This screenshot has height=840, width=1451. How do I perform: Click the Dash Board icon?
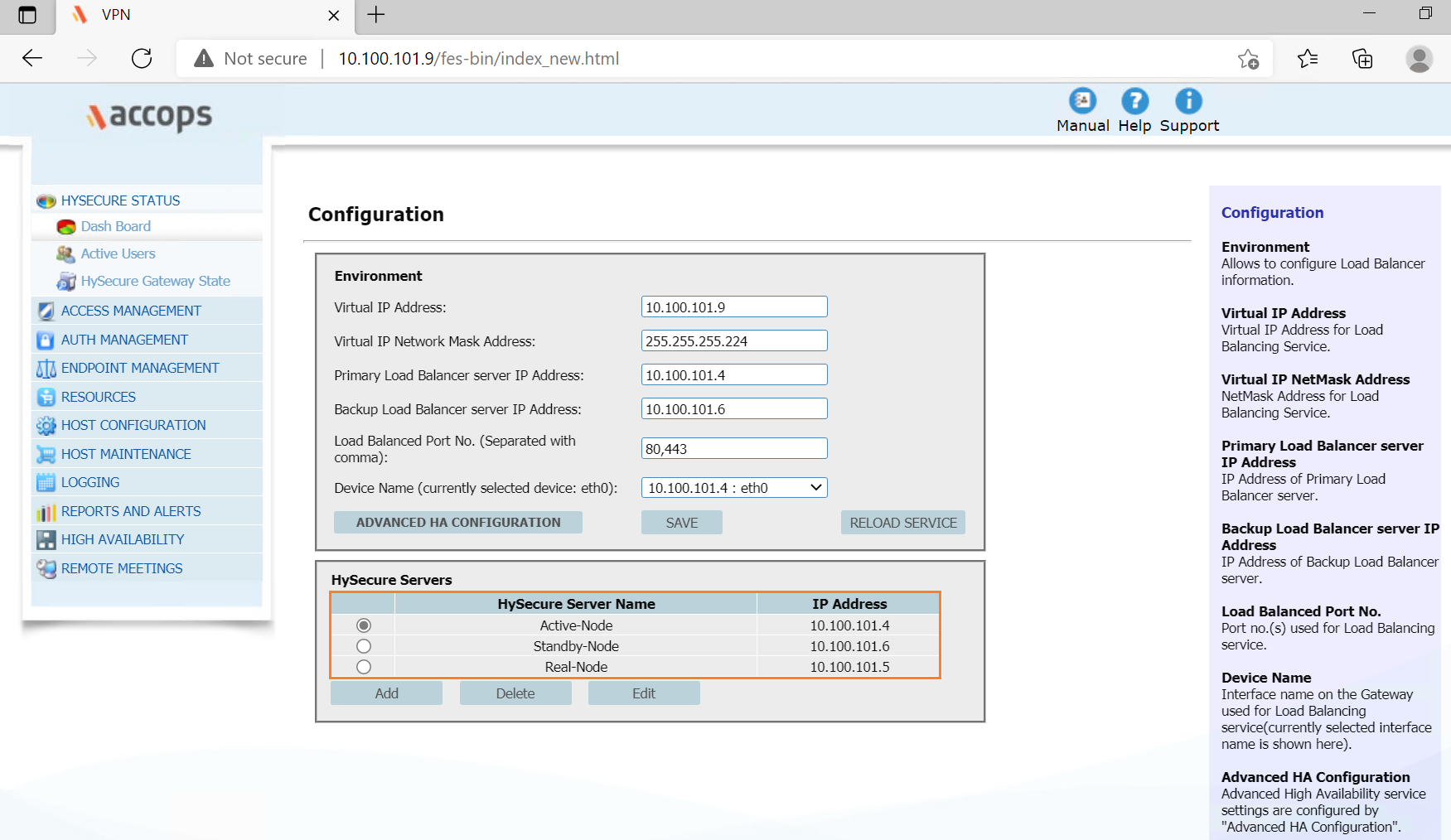(66, 227)
